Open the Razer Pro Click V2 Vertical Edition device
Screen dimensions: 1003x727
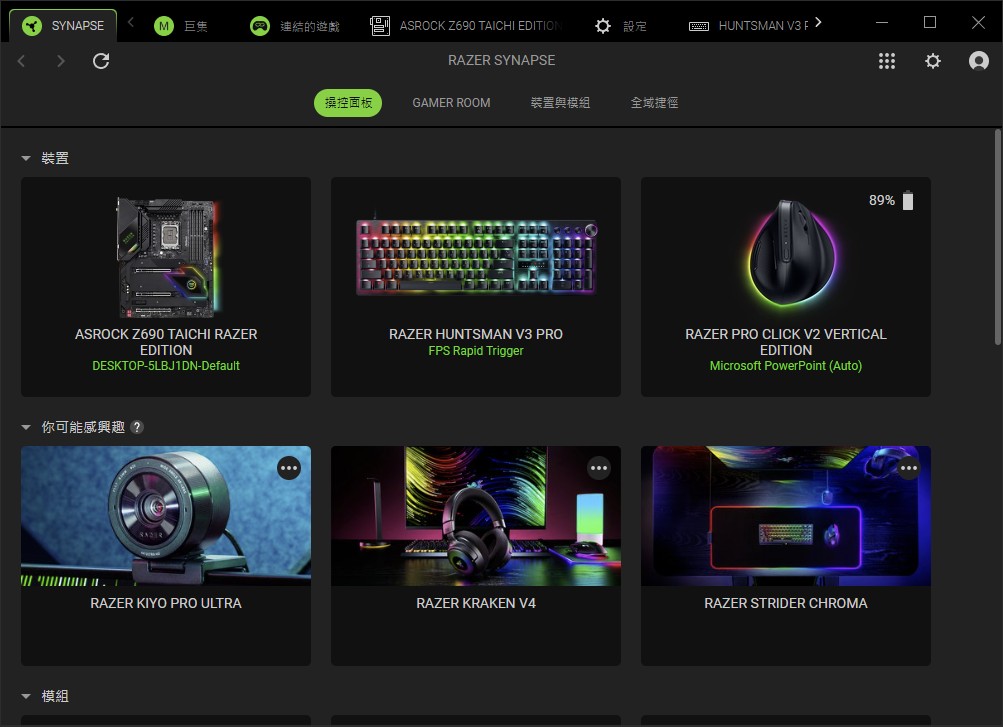pos(786,287)
